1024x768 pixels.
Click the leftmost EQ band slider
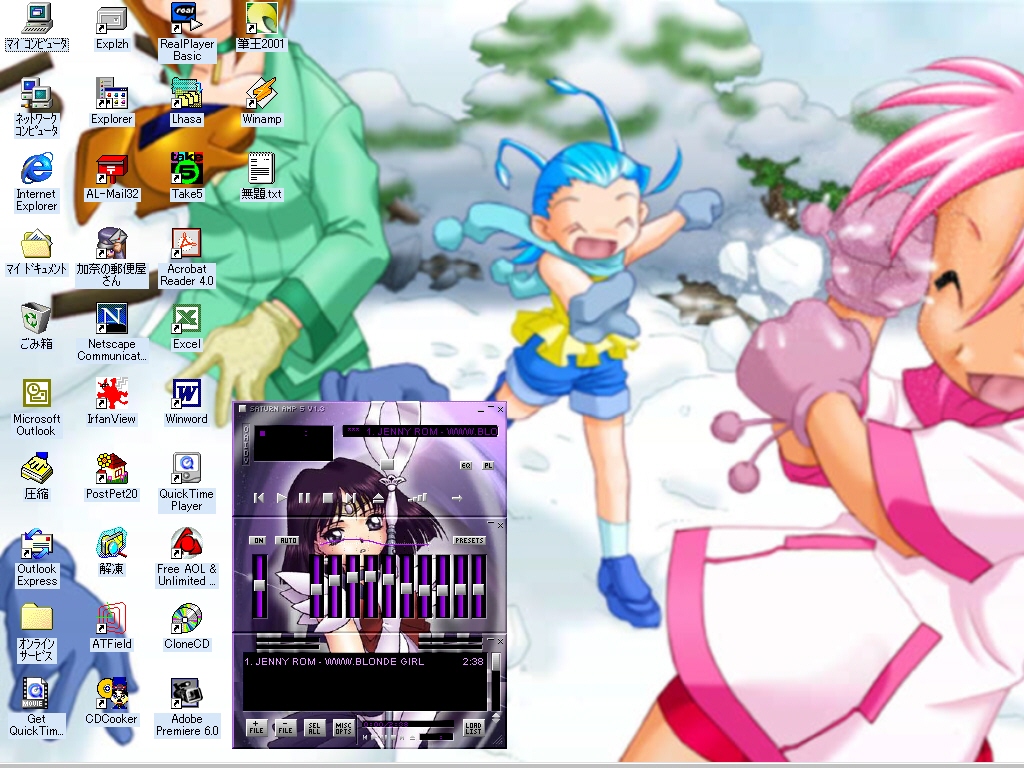click(x=317, y=586)
